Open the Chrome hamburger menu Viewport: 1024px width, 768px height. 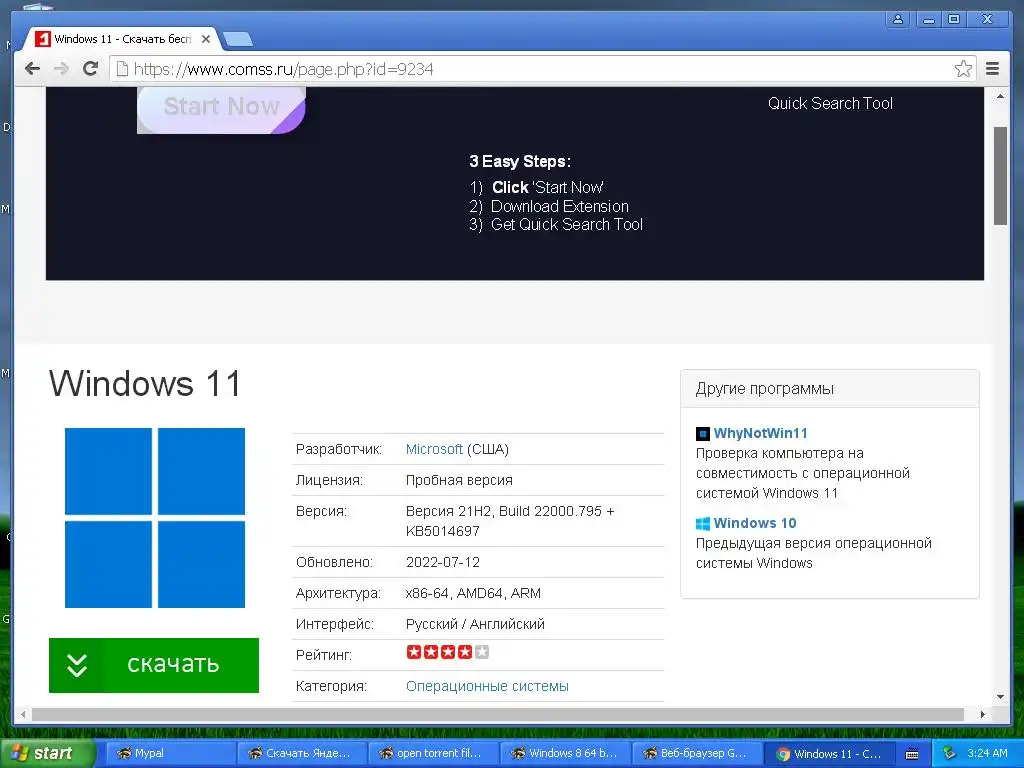993,69
